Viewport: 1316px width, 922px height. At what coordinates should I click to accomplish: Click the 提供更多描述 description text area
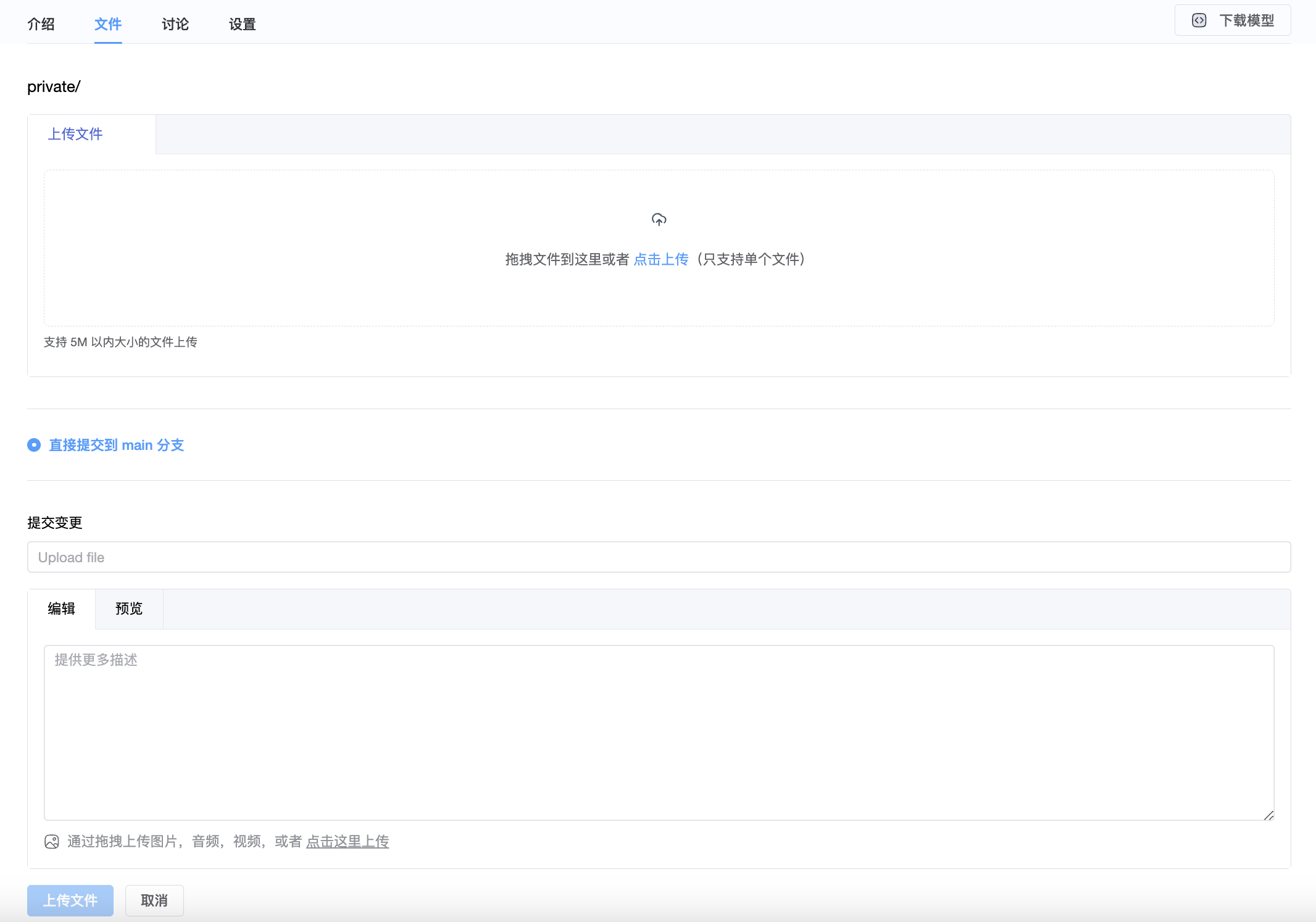(659, 733)
